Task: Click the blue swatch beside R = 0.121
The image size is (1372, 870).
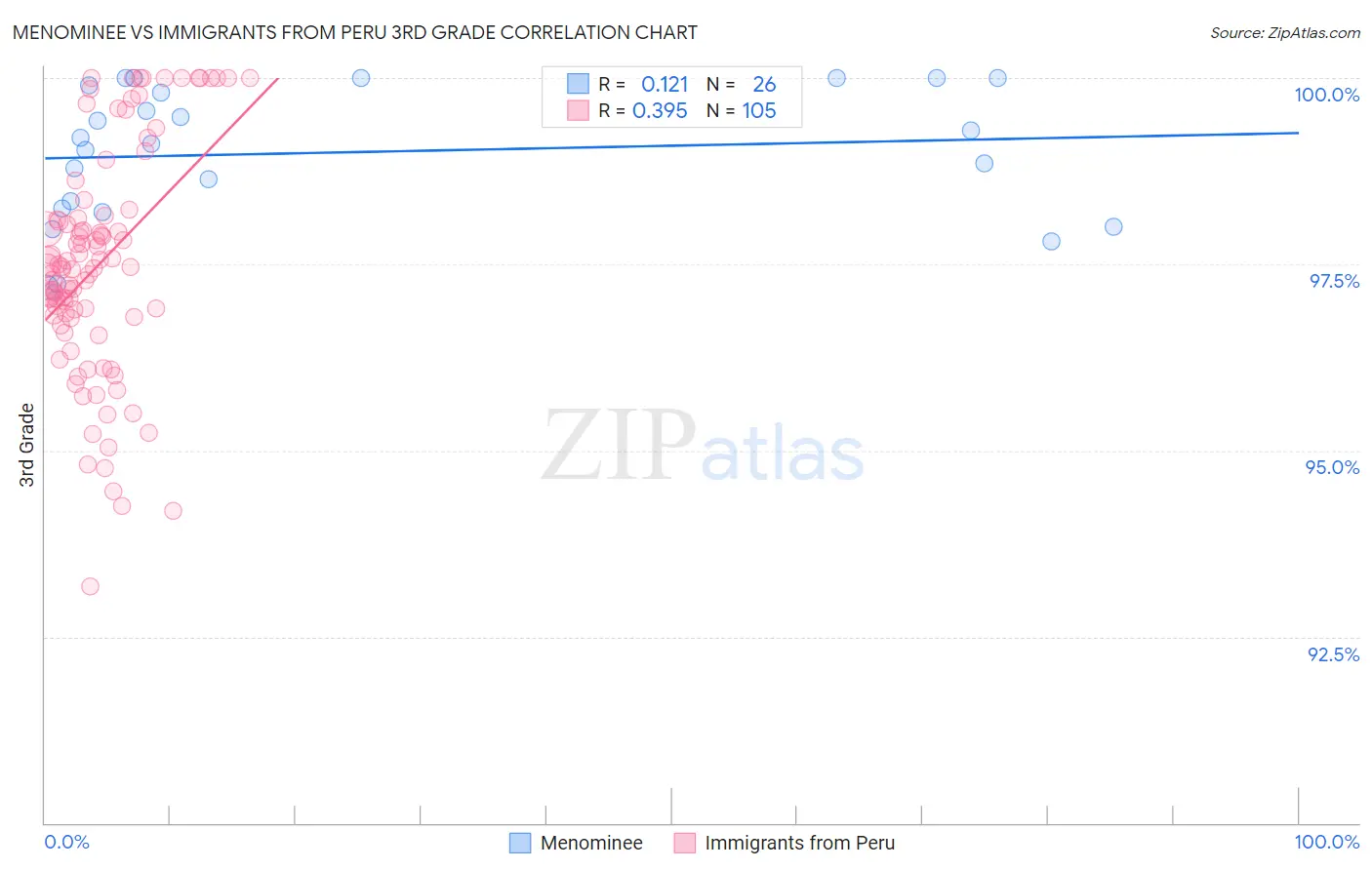Action: (578, 84)
